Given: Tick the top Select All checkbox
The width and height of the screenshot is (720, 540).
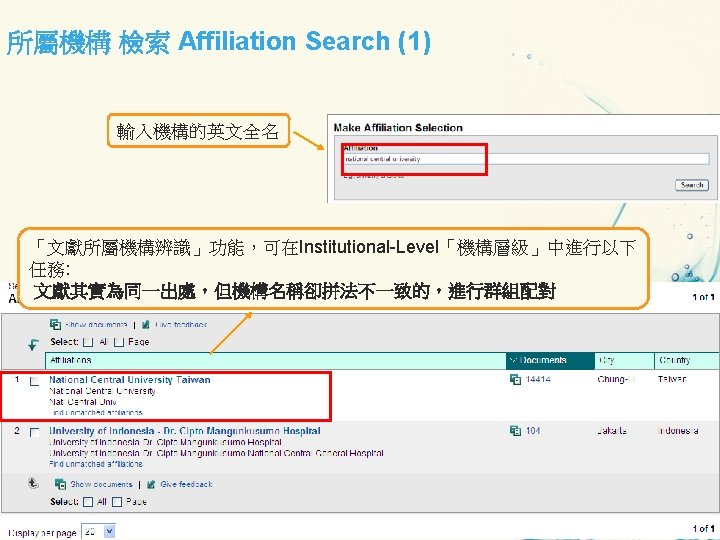Looking at the screenshot, I should (x=88, y=342).
